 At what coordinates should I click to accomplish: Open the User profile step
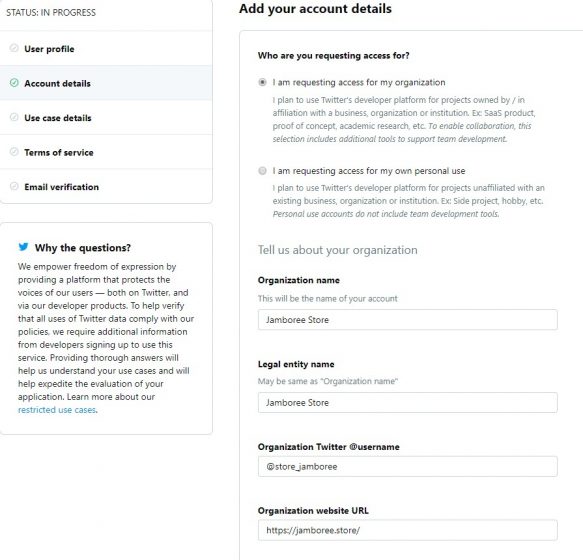click(106, 49)
